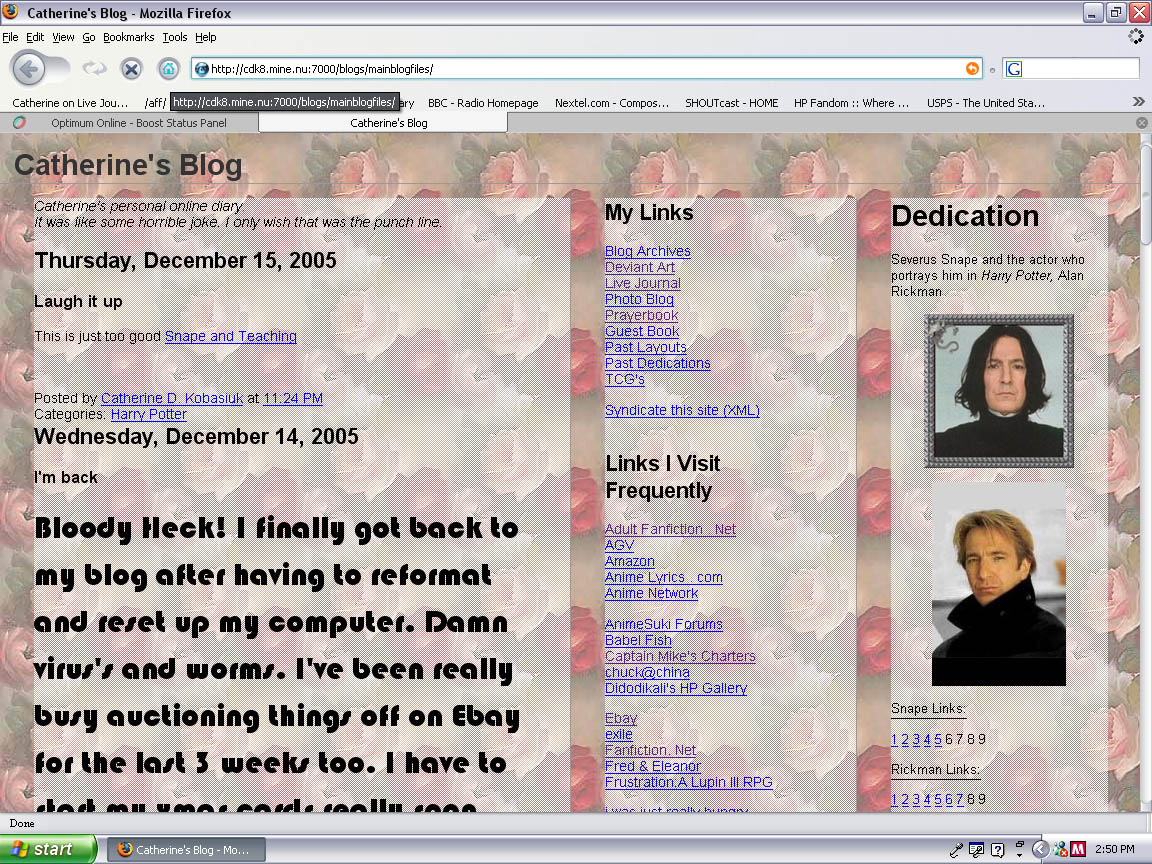Open Nextel.com bookmark
The height and width of the screenshot is (864, 1152).
pyautogui.click(x=611, y=103)
